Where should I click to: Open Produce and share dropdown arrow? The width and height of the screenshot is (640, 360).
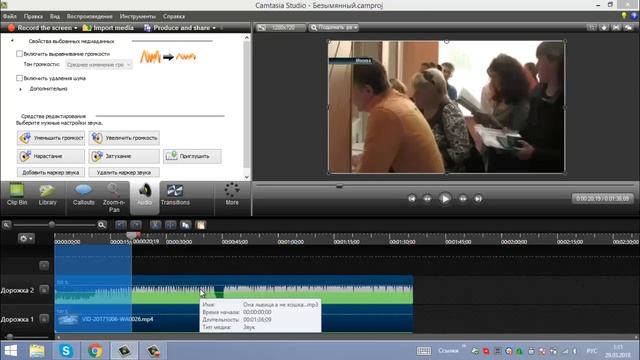(x=214, y=28)
